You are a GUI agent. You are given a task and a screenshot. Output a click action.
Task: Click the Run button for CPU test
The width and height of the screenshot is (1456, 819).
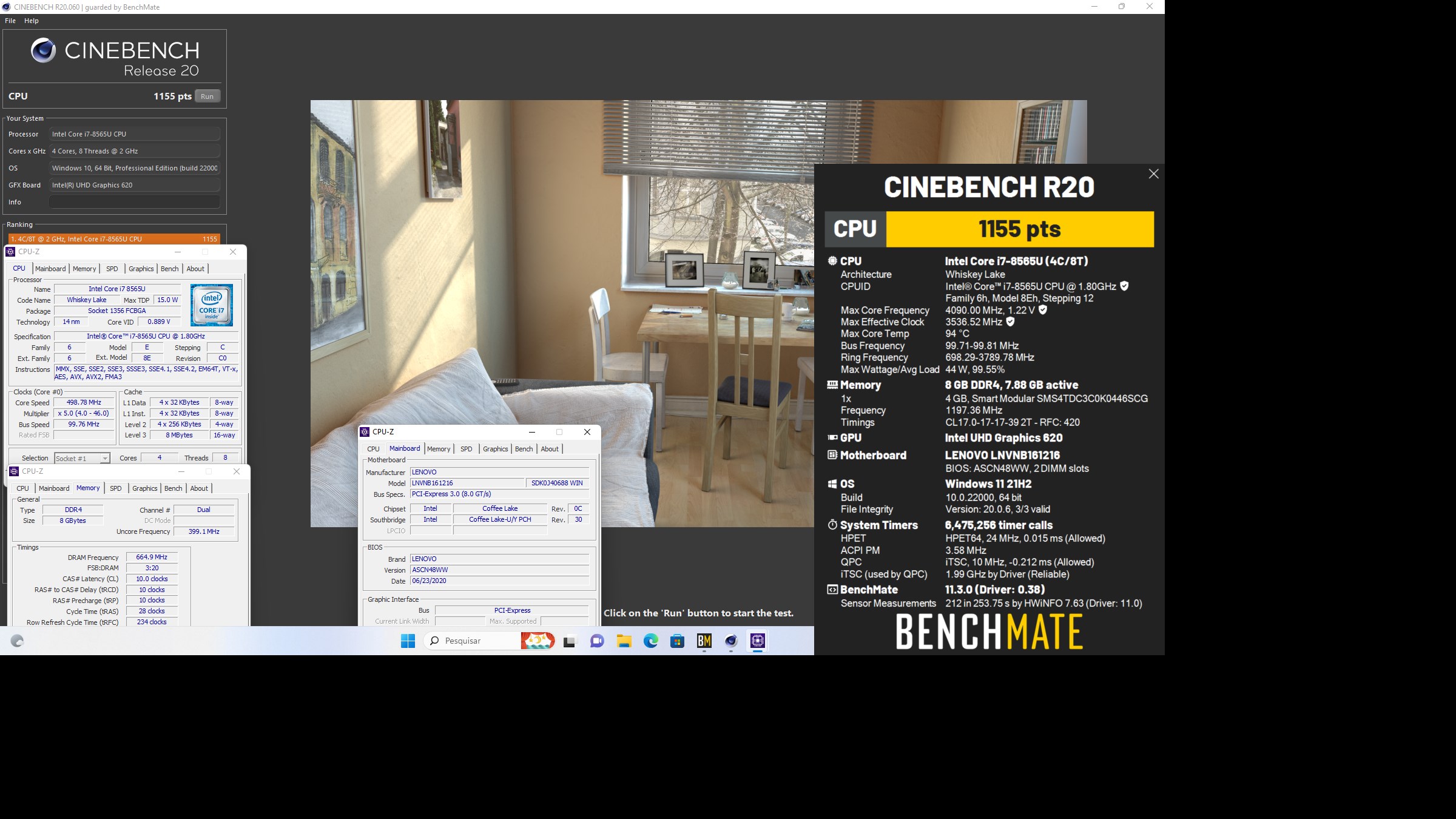click(x=207, y=96)
